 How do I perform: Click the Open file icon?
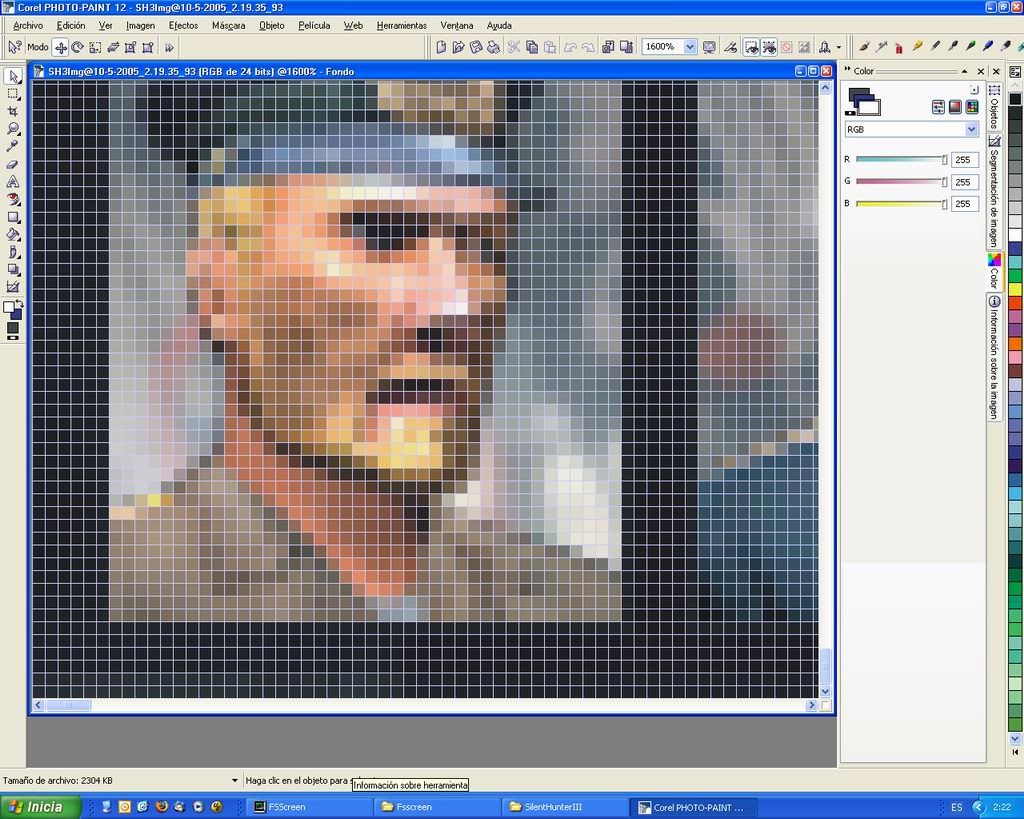pyautogui.click(x=458, y=47)
